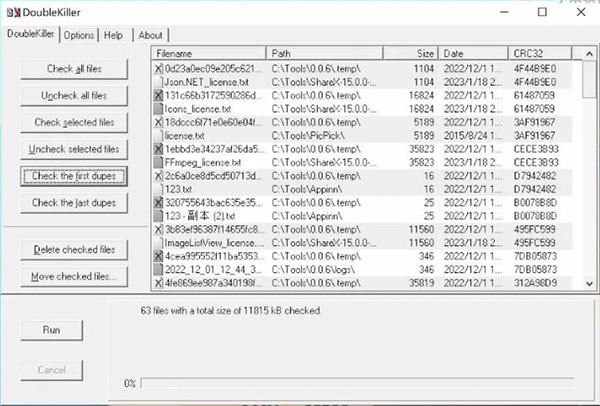Toggle the 4cea995552f11ba5353 file checkbox
The image size is (600, 406).
pos(158,256)
